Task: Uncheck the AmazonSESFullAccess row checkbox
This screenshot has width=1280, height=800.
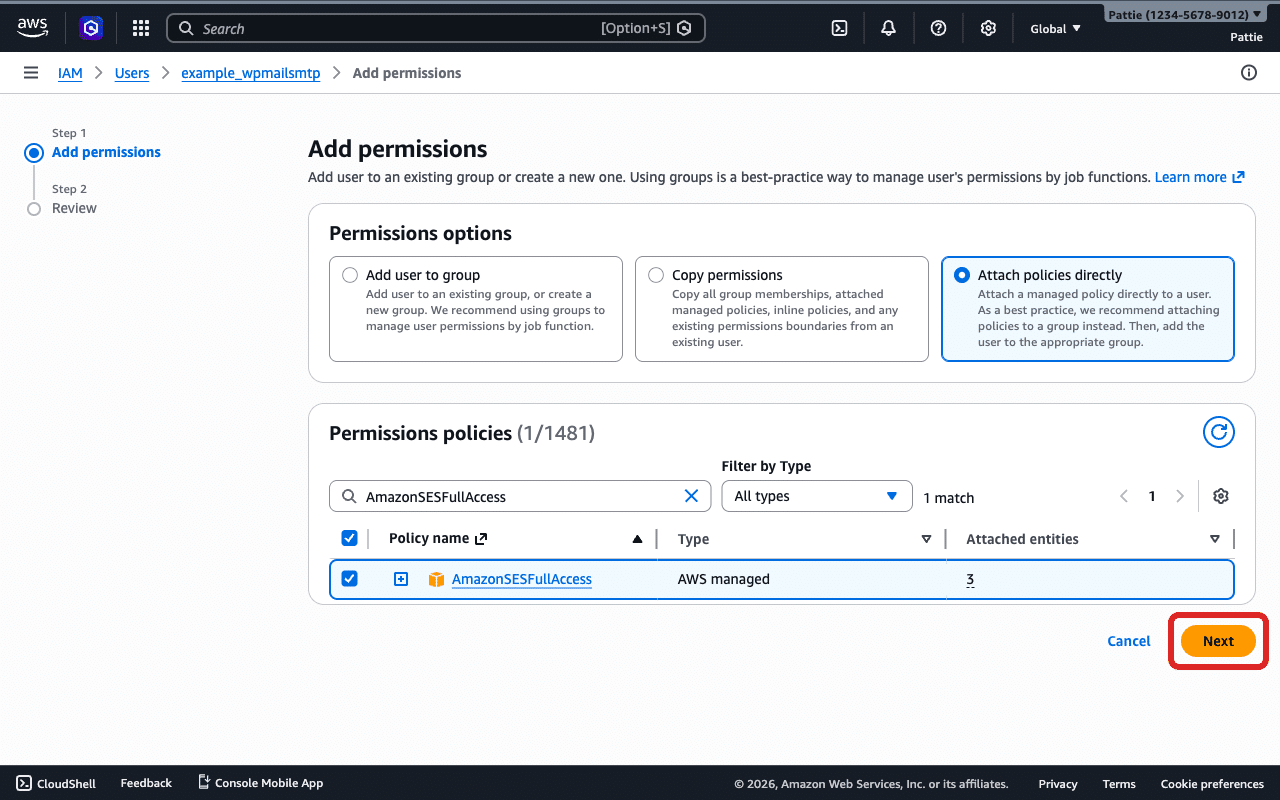Action: (350, 578)
